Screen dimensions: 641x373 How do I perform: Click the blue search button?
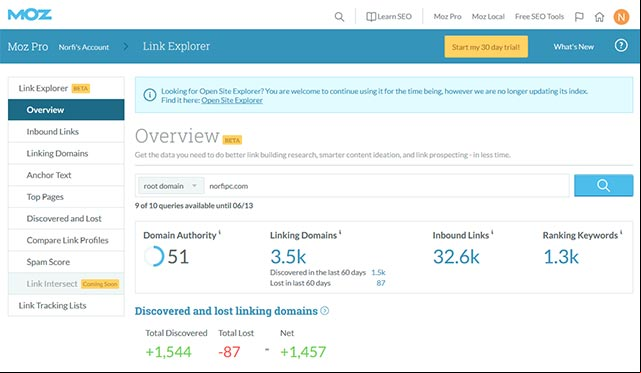(603, 185)
